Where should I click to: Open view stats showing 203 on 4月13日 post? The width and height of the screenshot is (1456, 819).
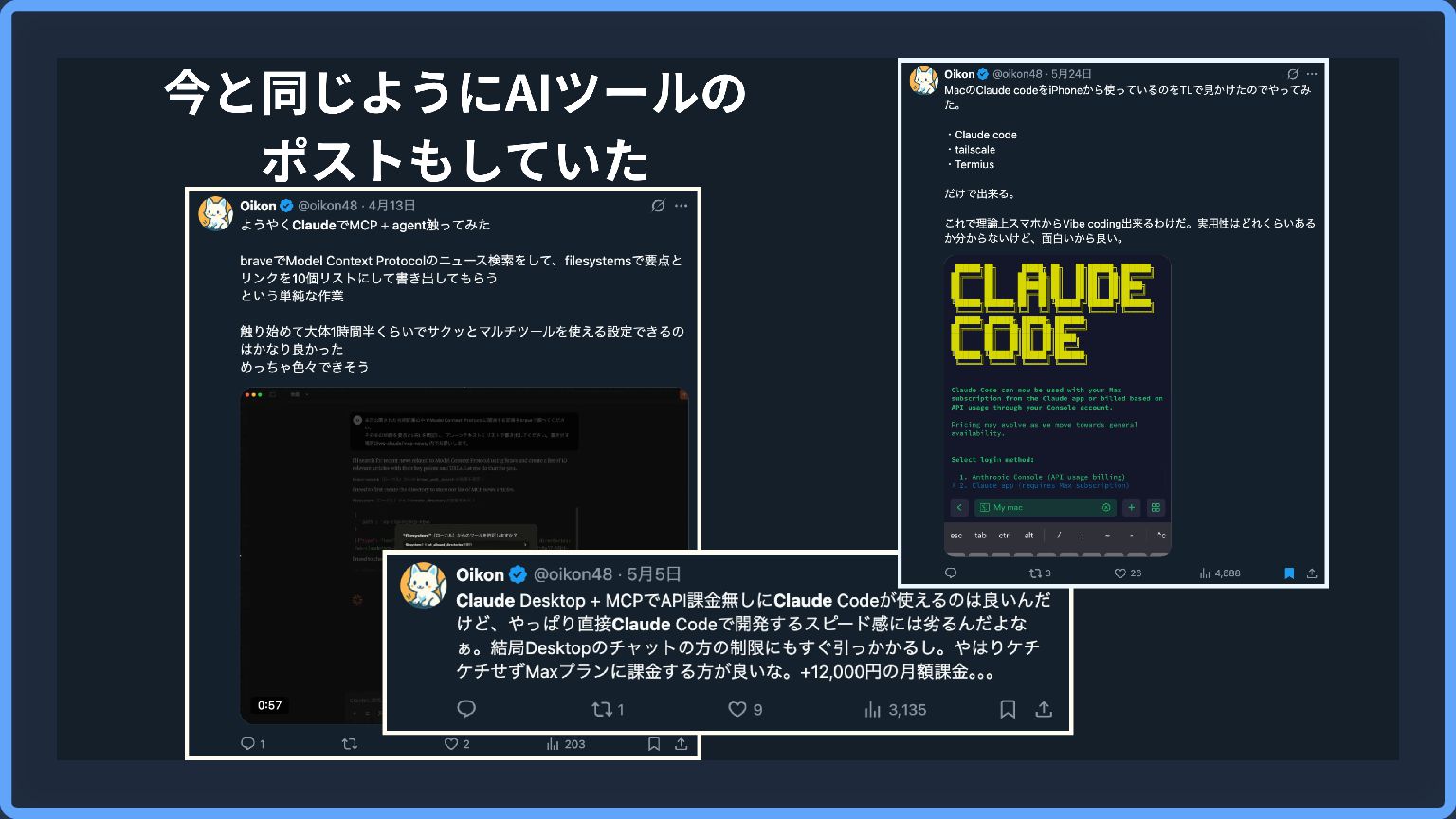tap(565, 744)
